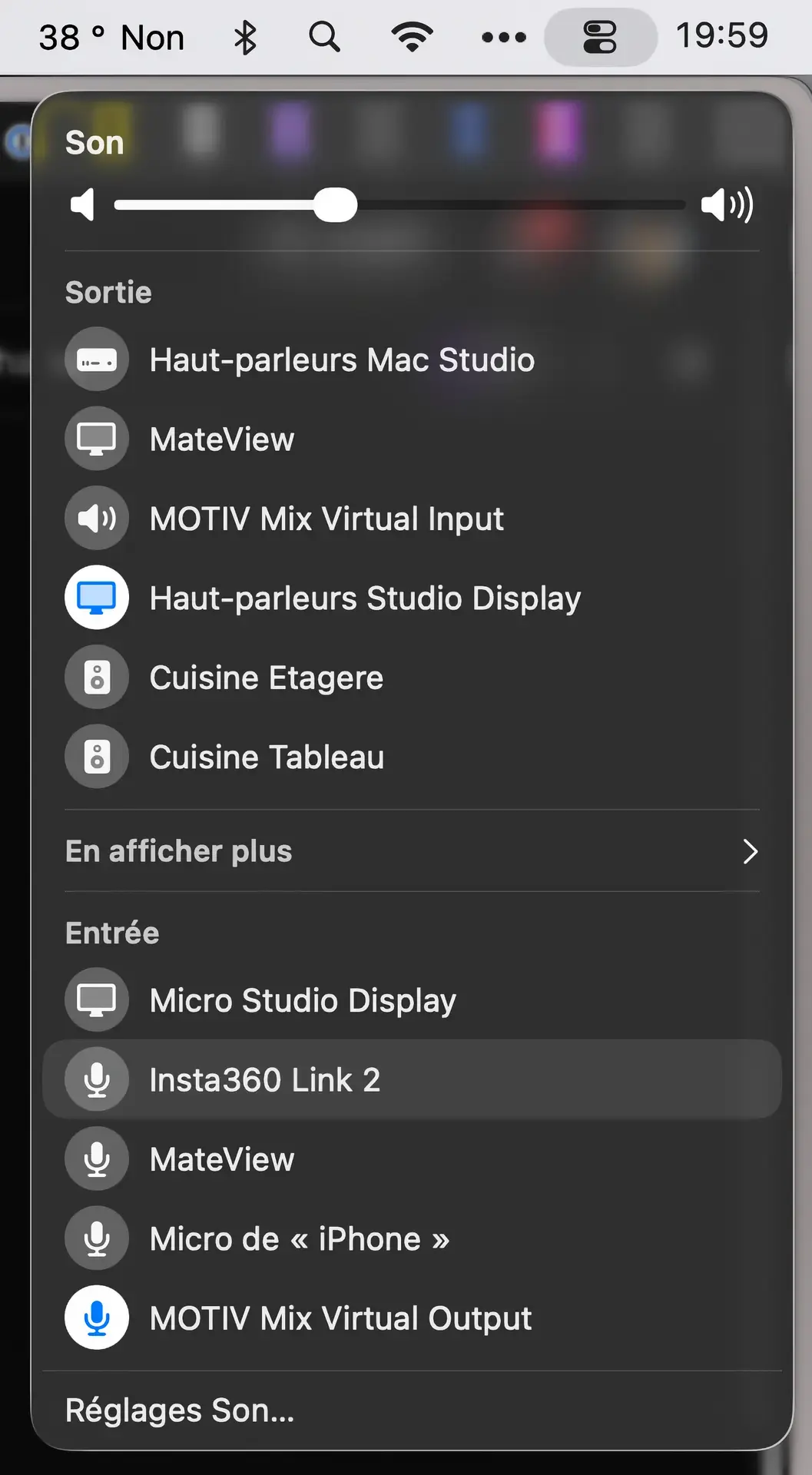Click the active Studio Display speakers icon
Image resolution: width=812 pixels, height=1475 pixels.
97,598
